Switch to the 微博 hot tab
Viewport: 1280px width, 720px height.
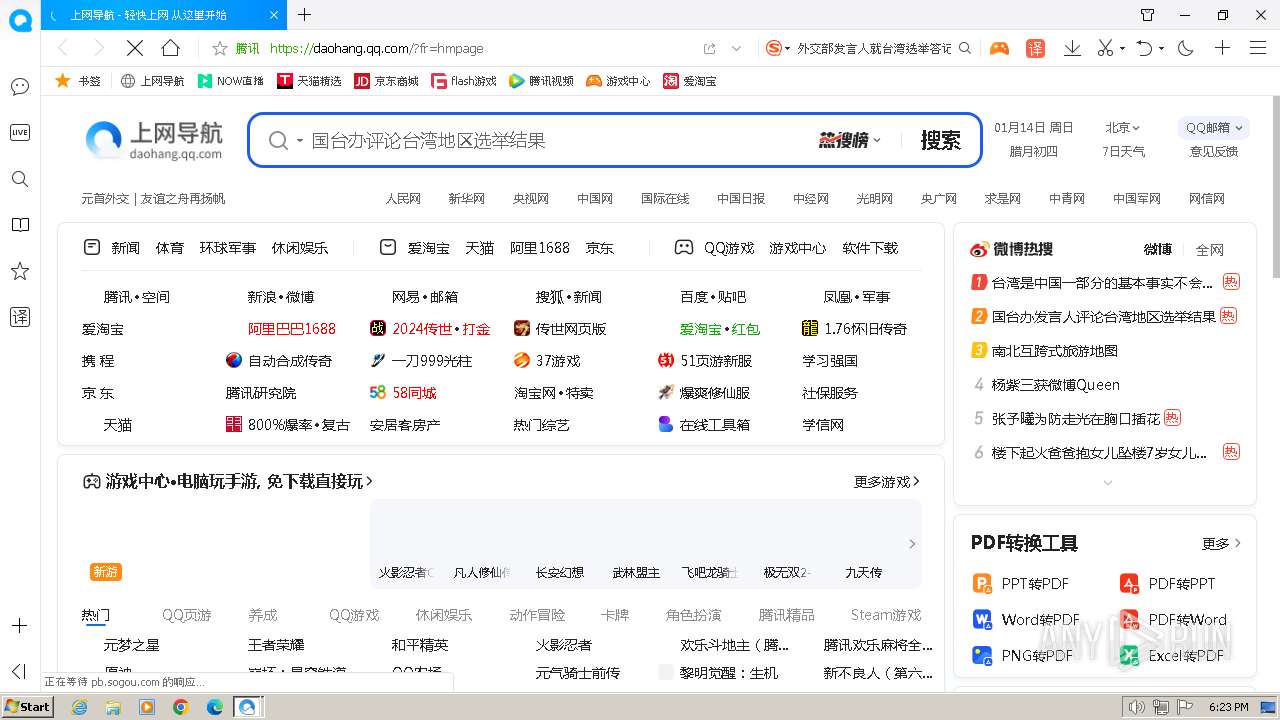(1157, 249)
